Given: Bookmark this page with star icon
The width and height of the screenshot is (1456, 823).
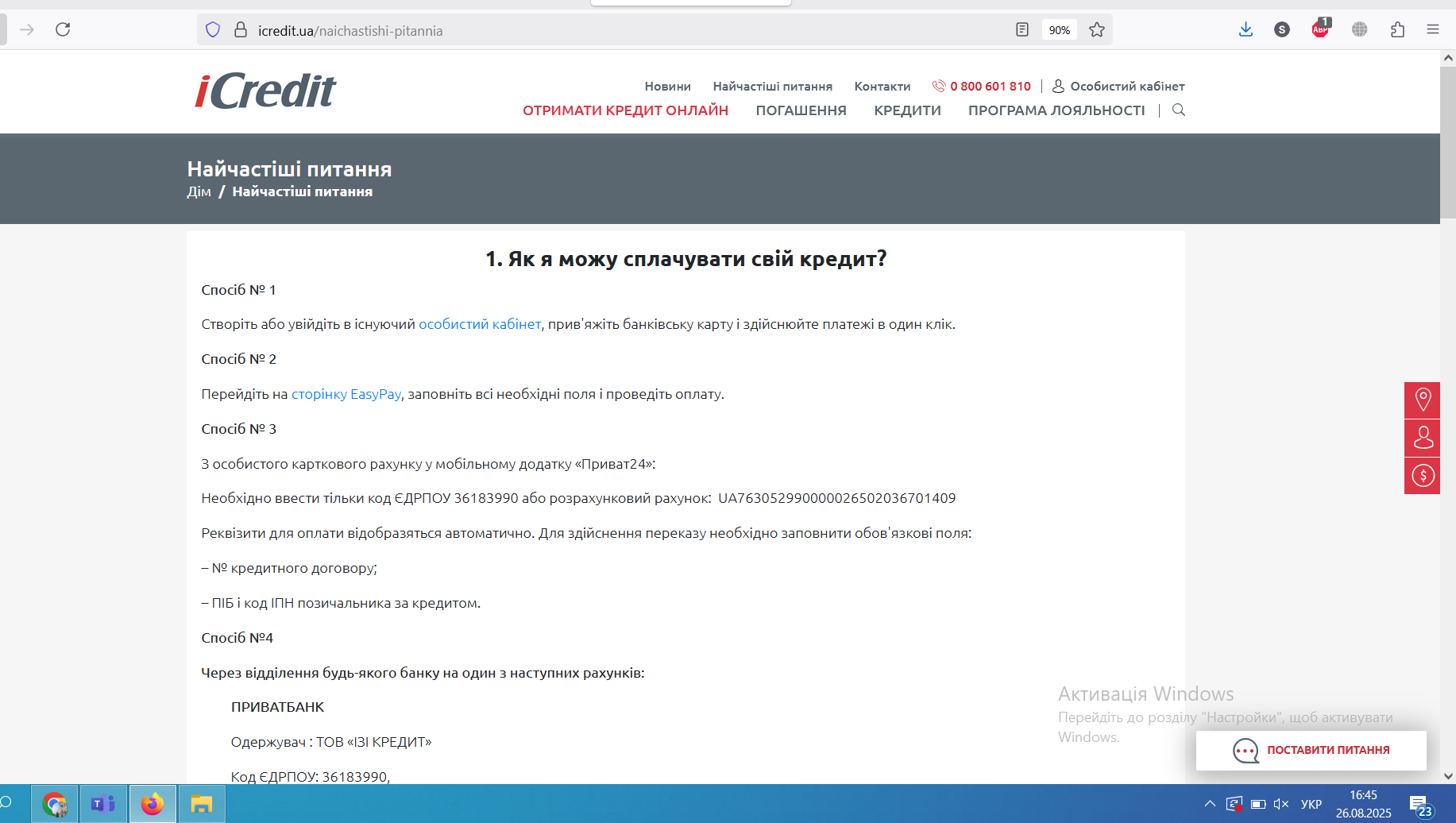Looking at the screenshot, I should [1097, 30].
